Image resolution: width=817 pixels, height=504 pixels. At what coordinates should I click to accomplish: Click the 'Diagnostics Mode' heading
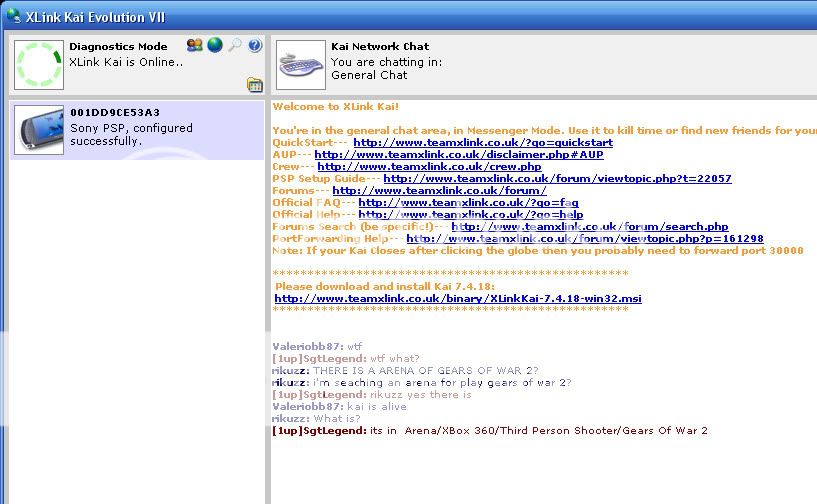(118, 46)
